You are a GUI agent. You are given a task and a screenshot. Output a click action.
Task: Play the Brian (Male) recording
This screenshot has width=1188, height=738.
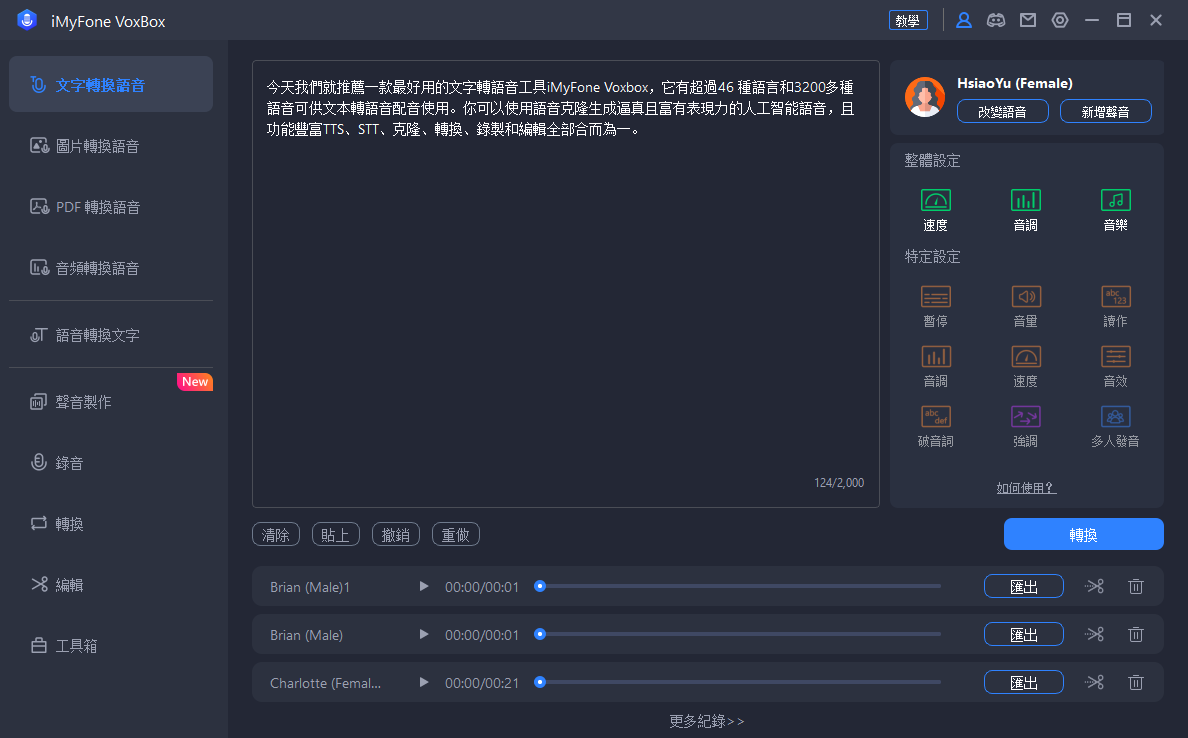[x=424, y=634]
